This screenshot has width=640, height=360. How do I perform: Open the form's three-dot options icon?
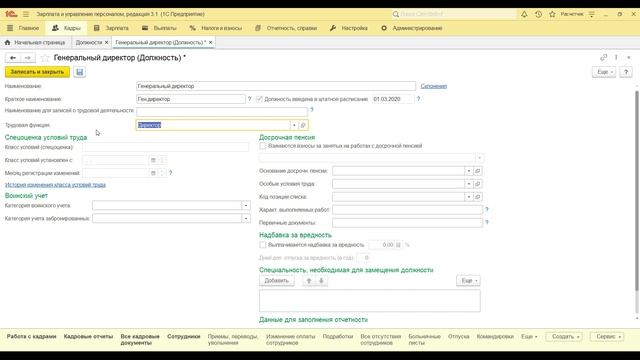pyautogui.click(x=616, y=58)
